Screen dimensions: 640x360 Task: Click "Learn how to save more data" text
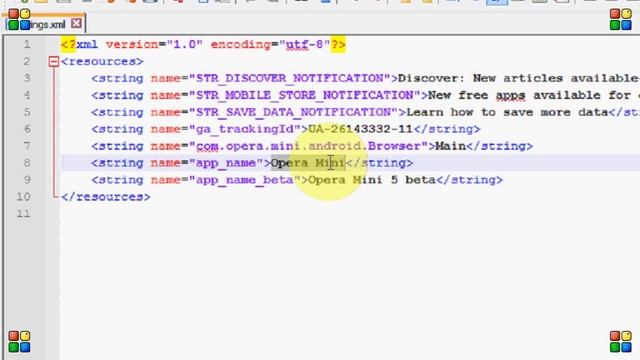(507, 112)
